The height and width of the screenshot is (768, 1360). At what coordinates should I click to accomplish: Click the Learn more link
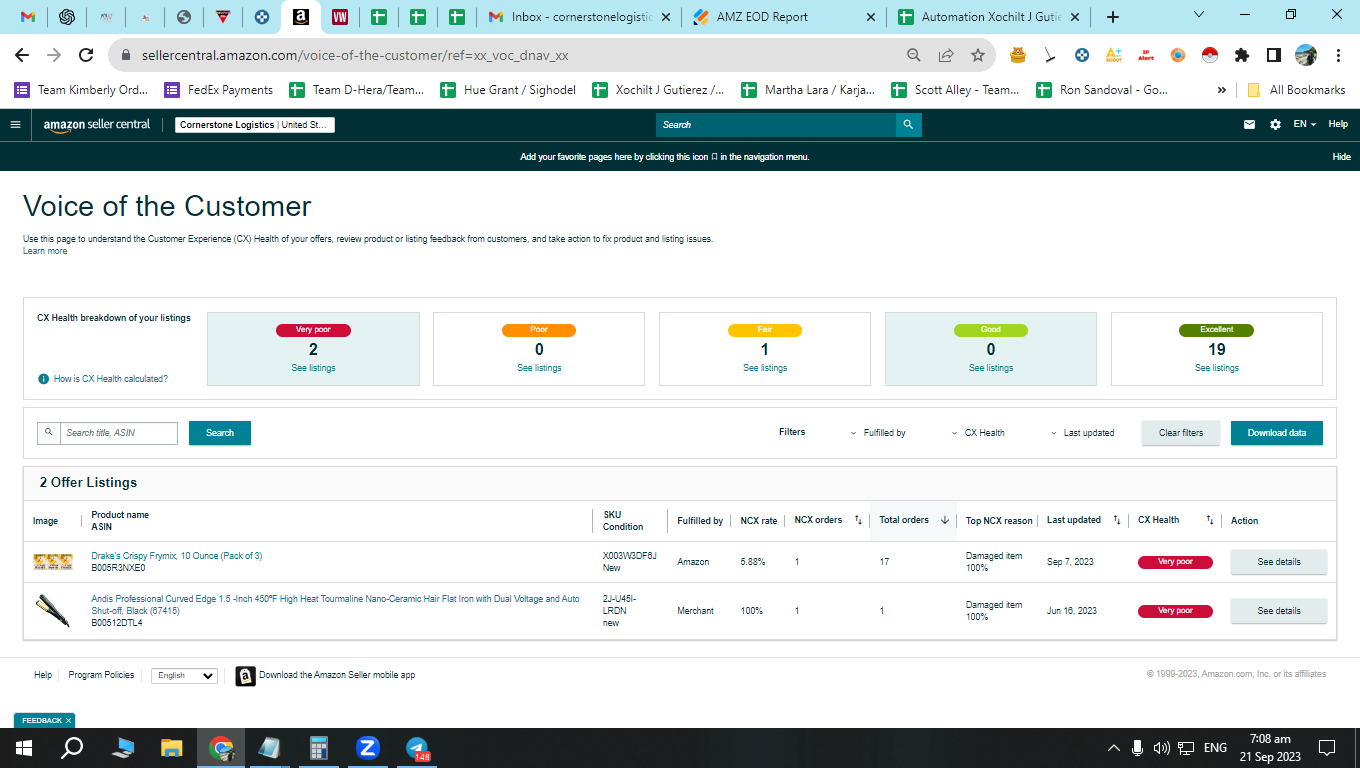pos(45,251)
